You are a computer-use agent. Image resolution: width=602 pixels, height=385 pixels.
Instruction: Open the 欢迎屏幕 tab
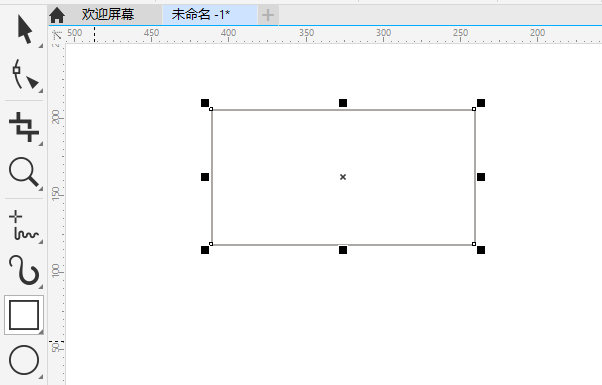click(x=108, y=15)
